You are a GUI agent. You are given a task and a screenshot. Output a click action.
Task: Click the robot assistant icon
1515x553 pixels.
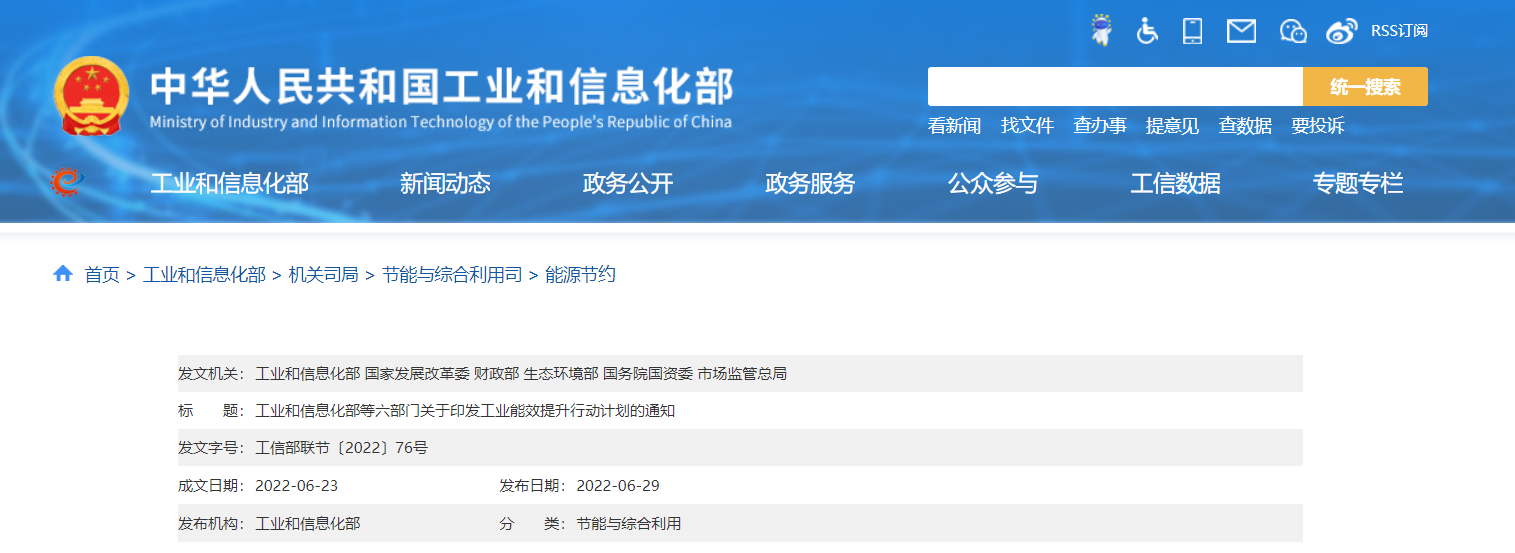click(x=1101, y=30)
